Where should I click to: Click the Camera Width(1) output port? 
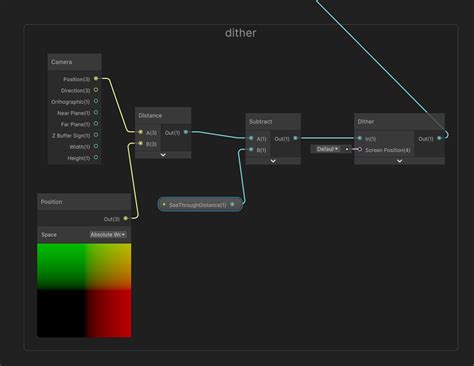[96, 146]
